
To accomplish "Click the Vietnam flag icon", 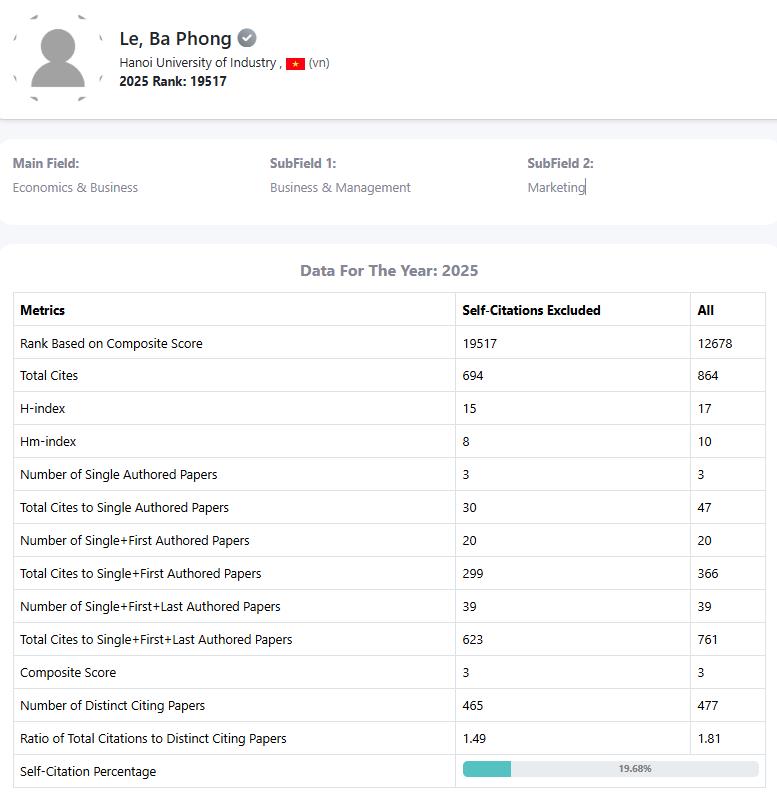I will coord(295,63).
